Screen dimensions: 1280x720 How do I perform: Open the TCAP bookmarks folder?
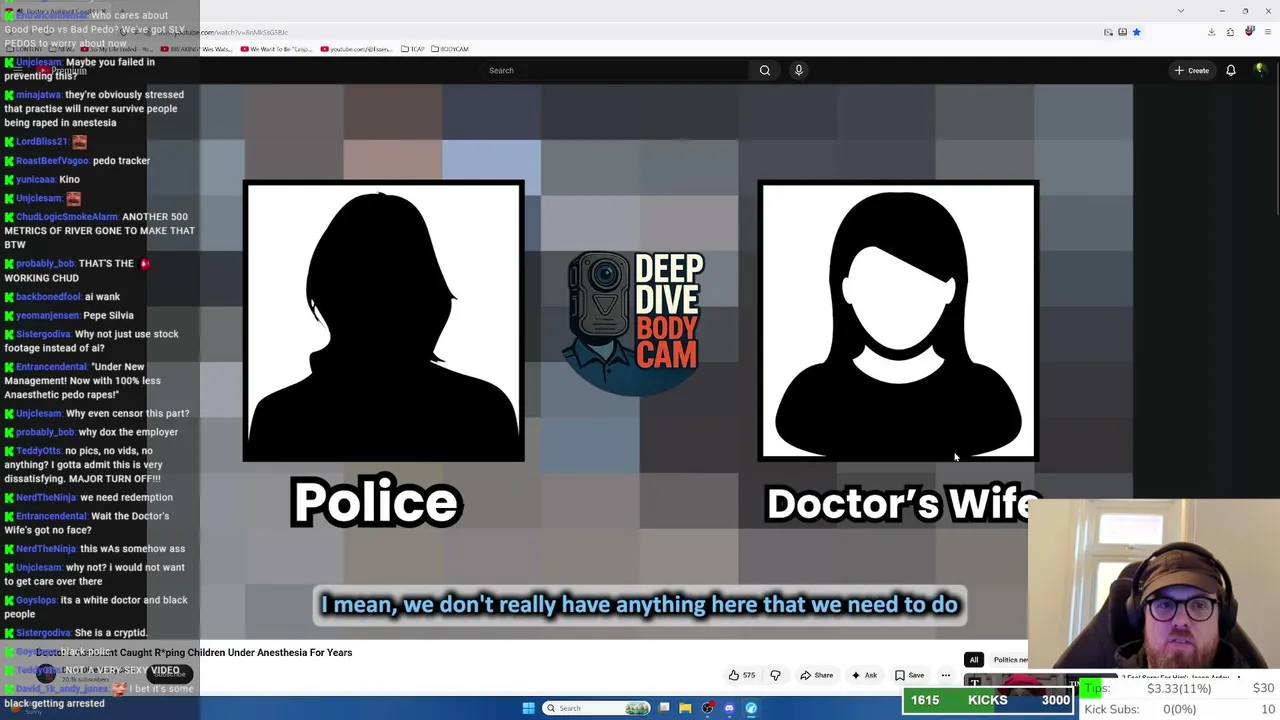(413, 49)
